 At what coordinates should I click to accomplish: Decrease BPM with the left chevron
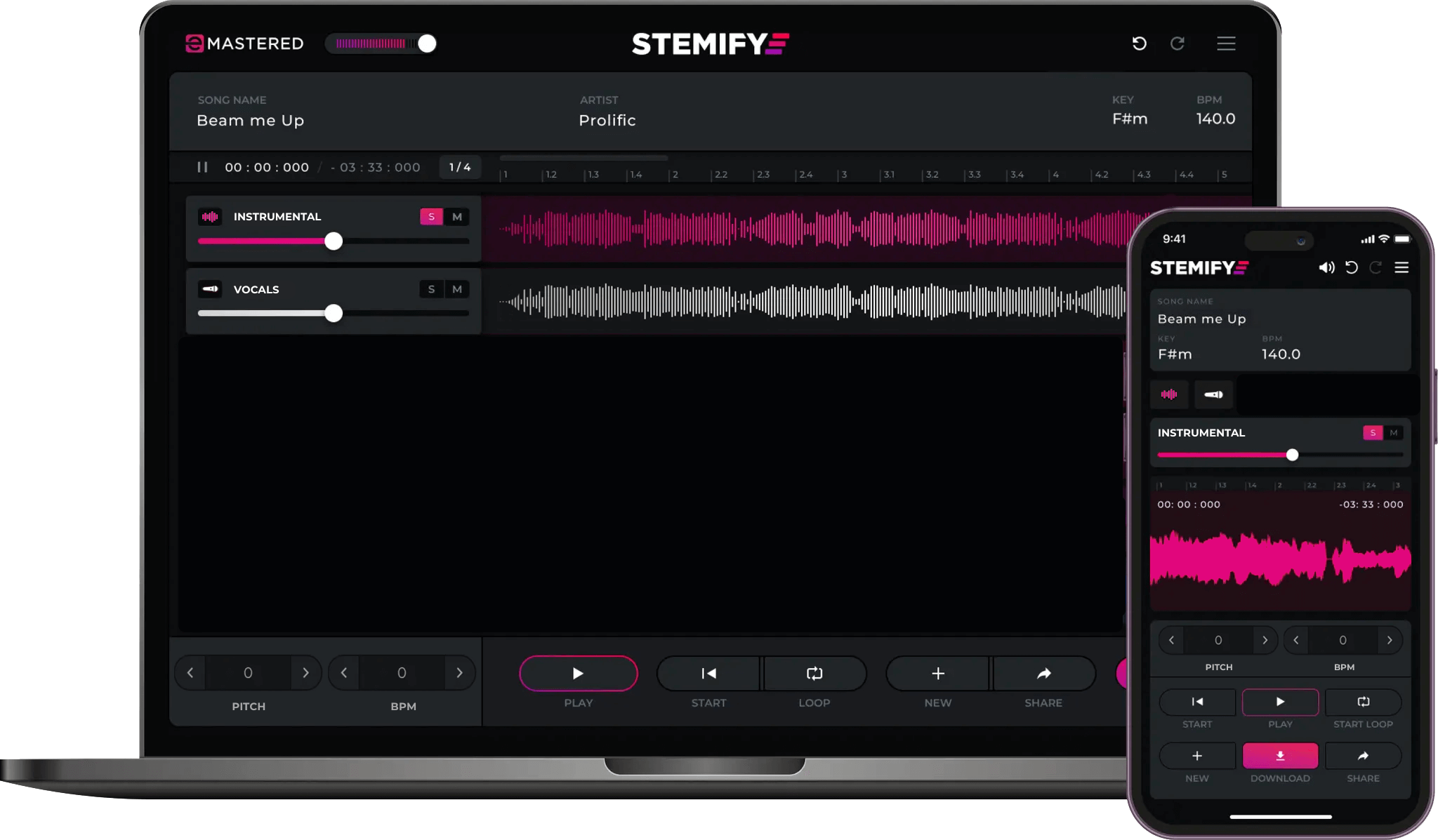click(x=344, y=672)
